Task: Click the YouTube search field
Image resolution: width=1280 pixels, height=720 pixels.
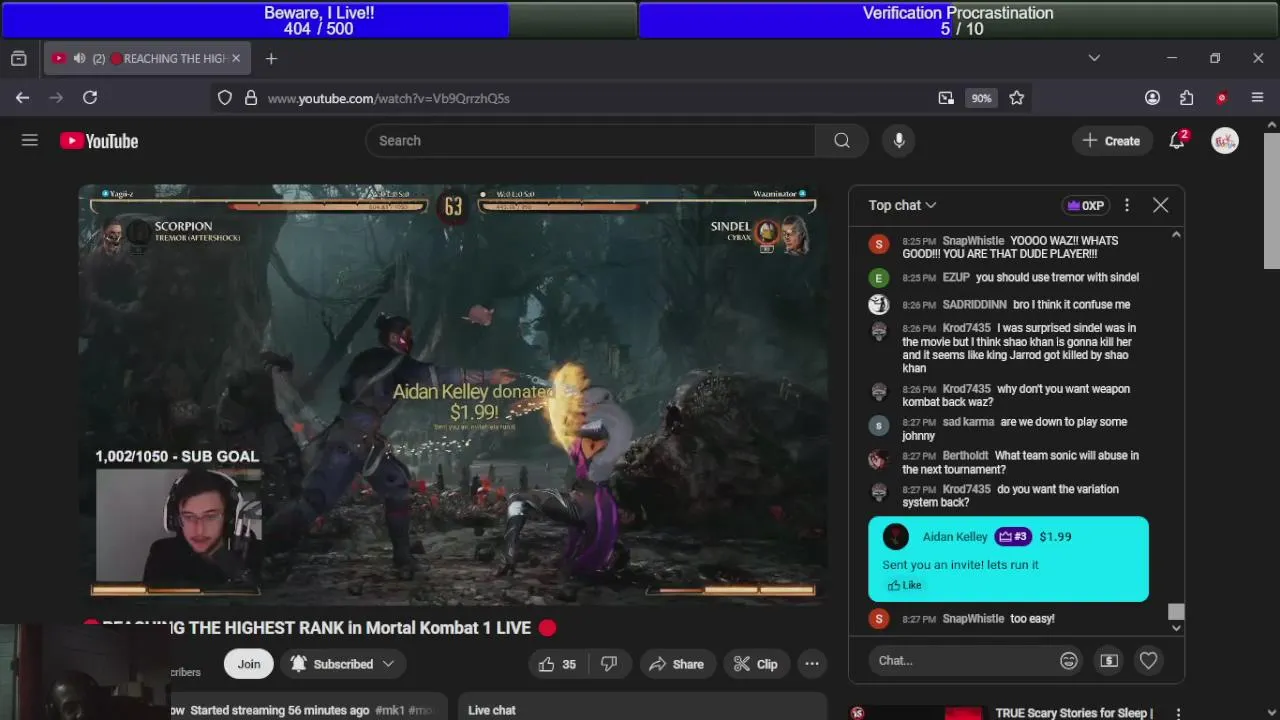Action: click(590, 141)
